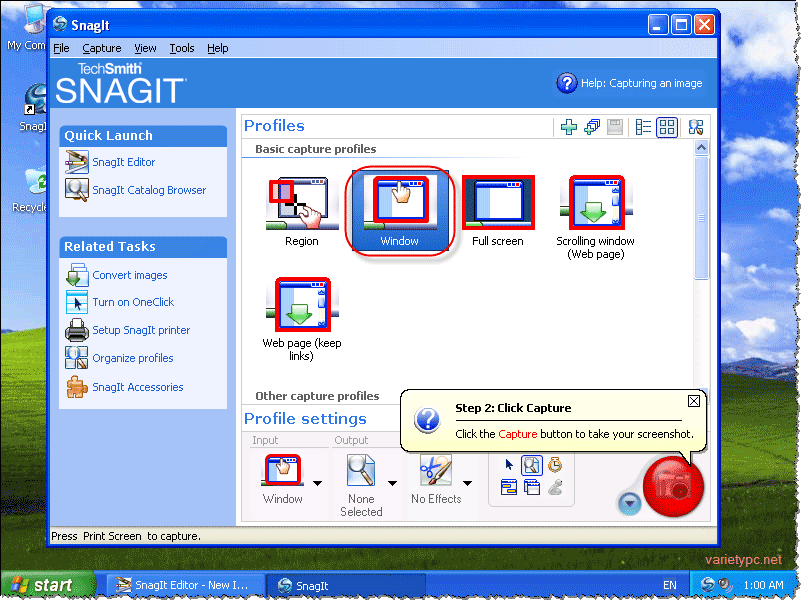Switch to SnagIt Editor taskbar button
The image size is (801, 600).
[x=185, y=585]
